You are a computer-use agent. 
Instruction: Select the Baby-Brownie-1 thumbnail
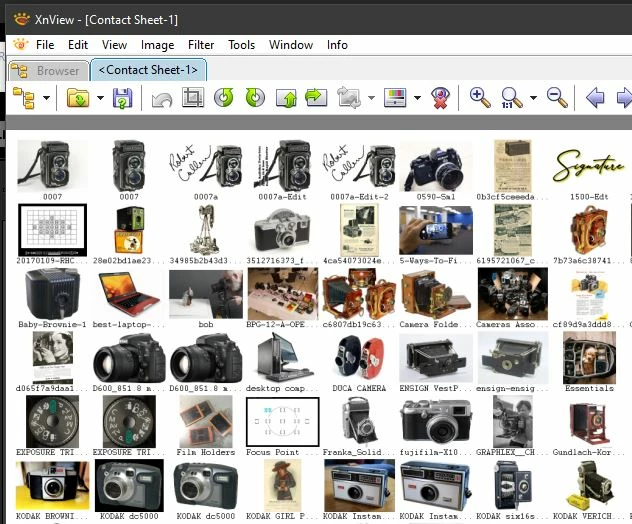point(52,294)
